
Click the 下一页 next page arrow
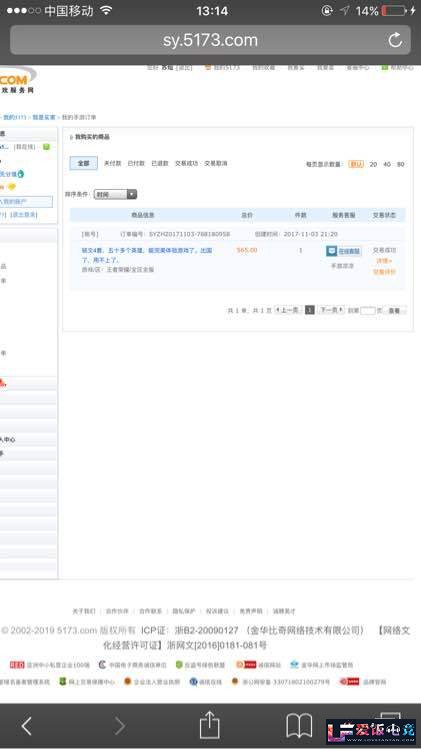[332, 310]
